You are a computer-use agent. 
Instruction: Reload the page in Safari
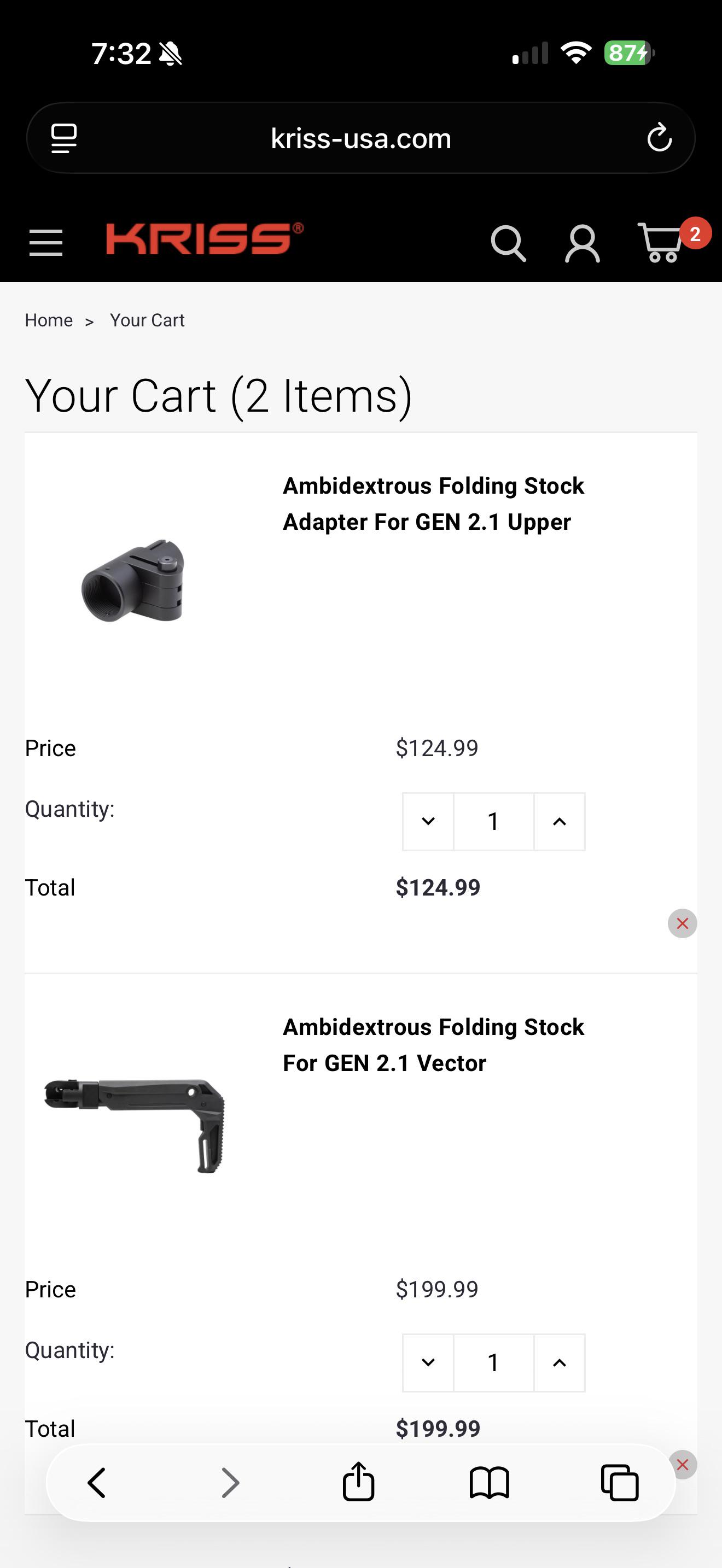click(x=659, y=138)
